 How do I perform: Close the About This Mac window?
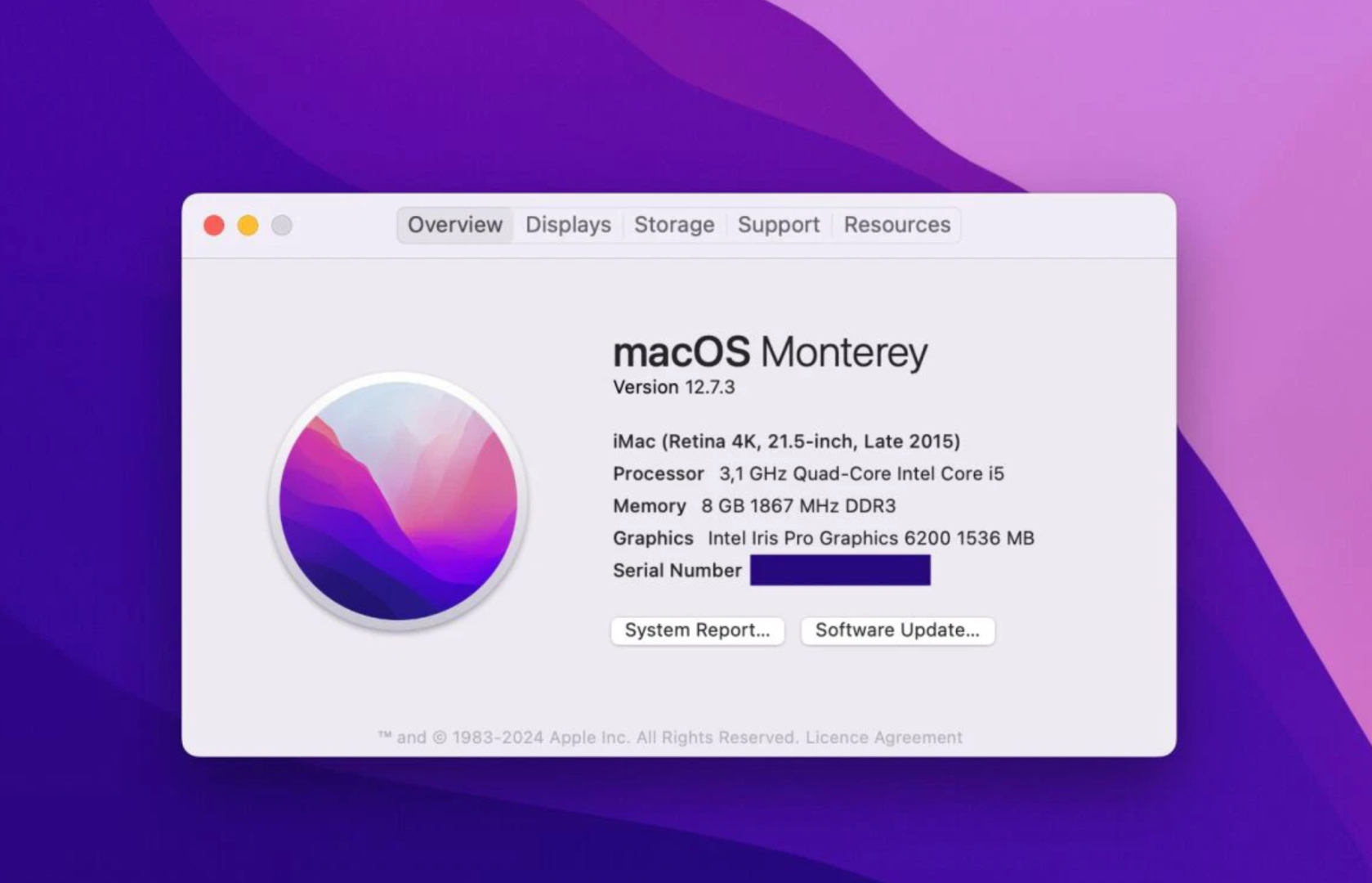(214, 226)
